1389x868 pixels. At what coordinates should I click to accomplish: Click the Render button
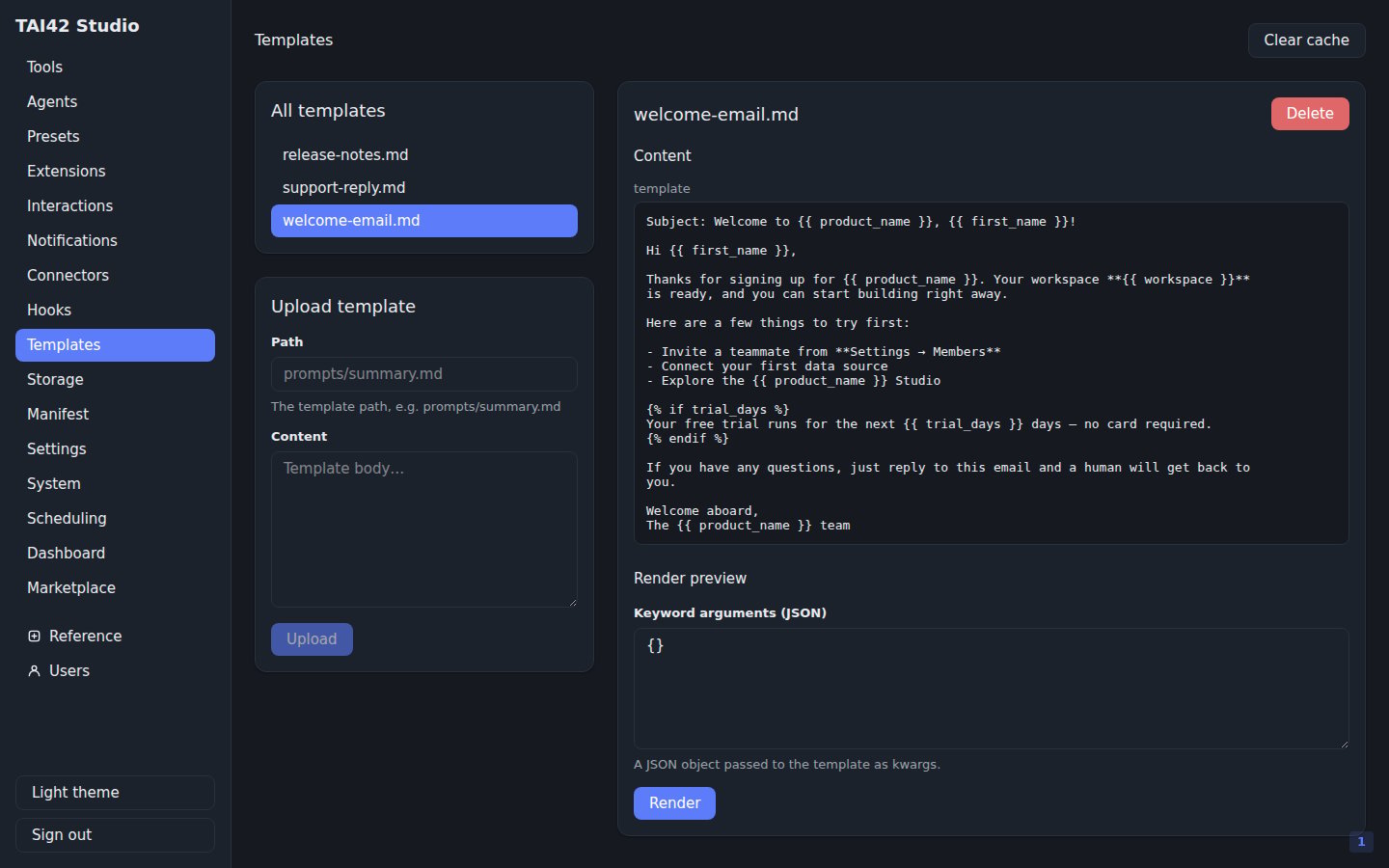(674, 803)
